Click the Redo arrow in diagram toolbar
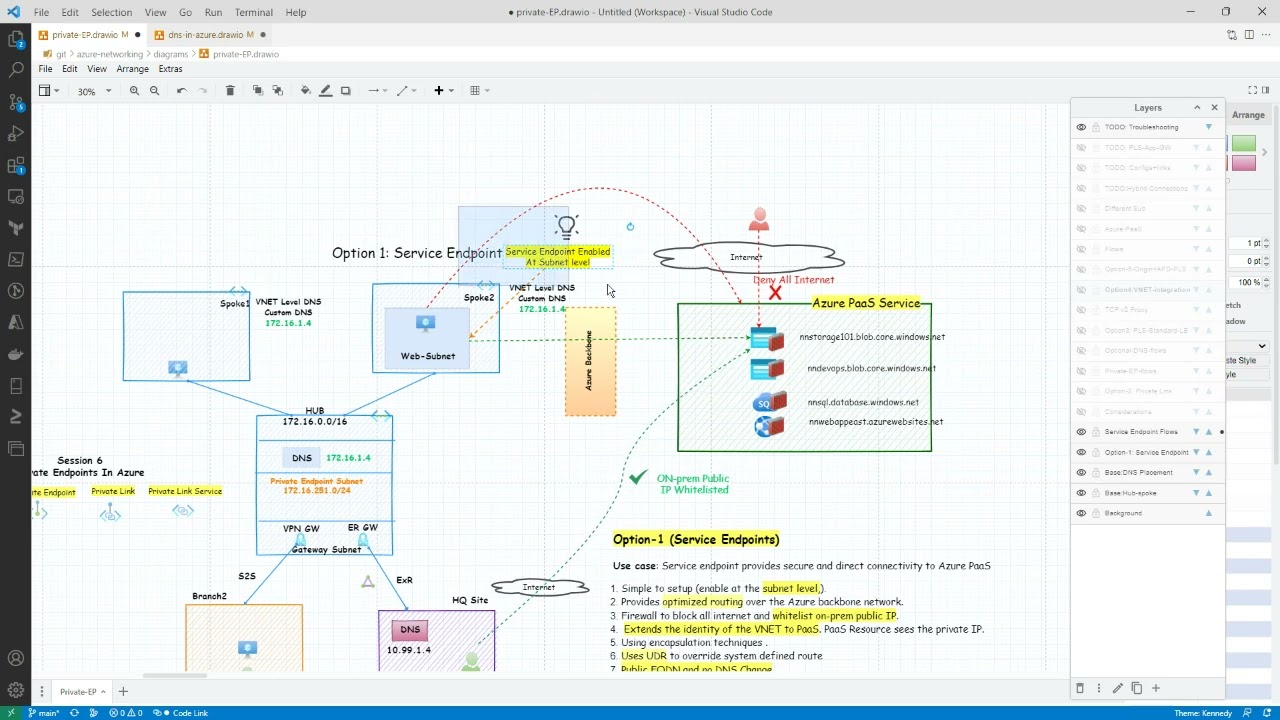The width and height of the screenshot is (1280, 720). 202,91
